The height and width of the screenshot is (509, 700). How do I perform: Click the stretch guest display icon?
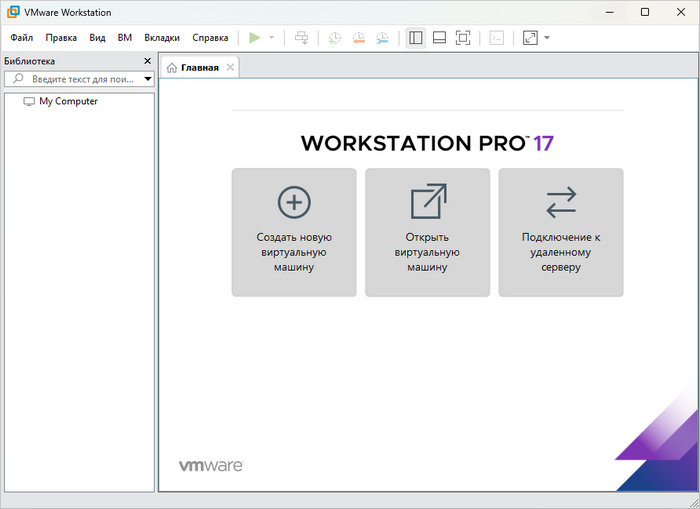(529, 38)
